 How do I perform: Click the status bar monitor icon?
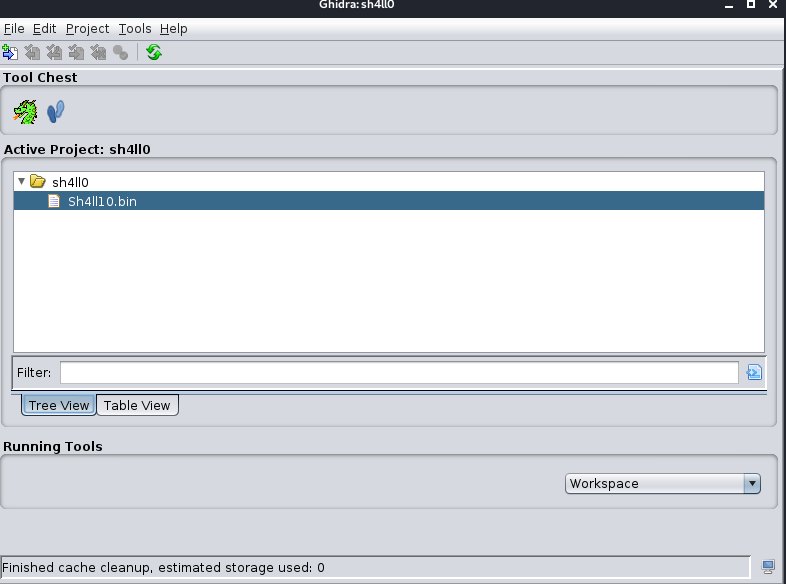point(768,567)
